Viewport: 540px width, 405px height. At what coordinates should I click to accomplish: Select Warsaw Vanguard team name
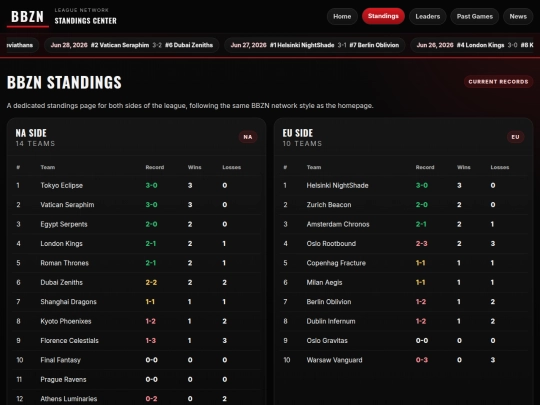pyautogui.click(x=334, y=360)
